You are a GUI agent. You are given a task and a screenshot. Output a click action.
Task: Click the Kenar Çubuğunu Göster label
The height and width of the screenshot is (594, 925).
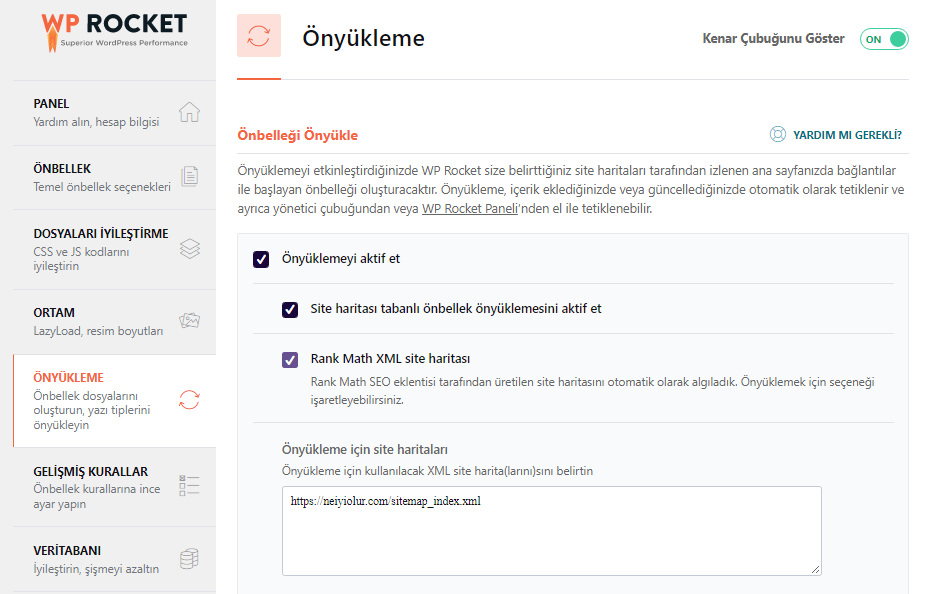[773, 39]
